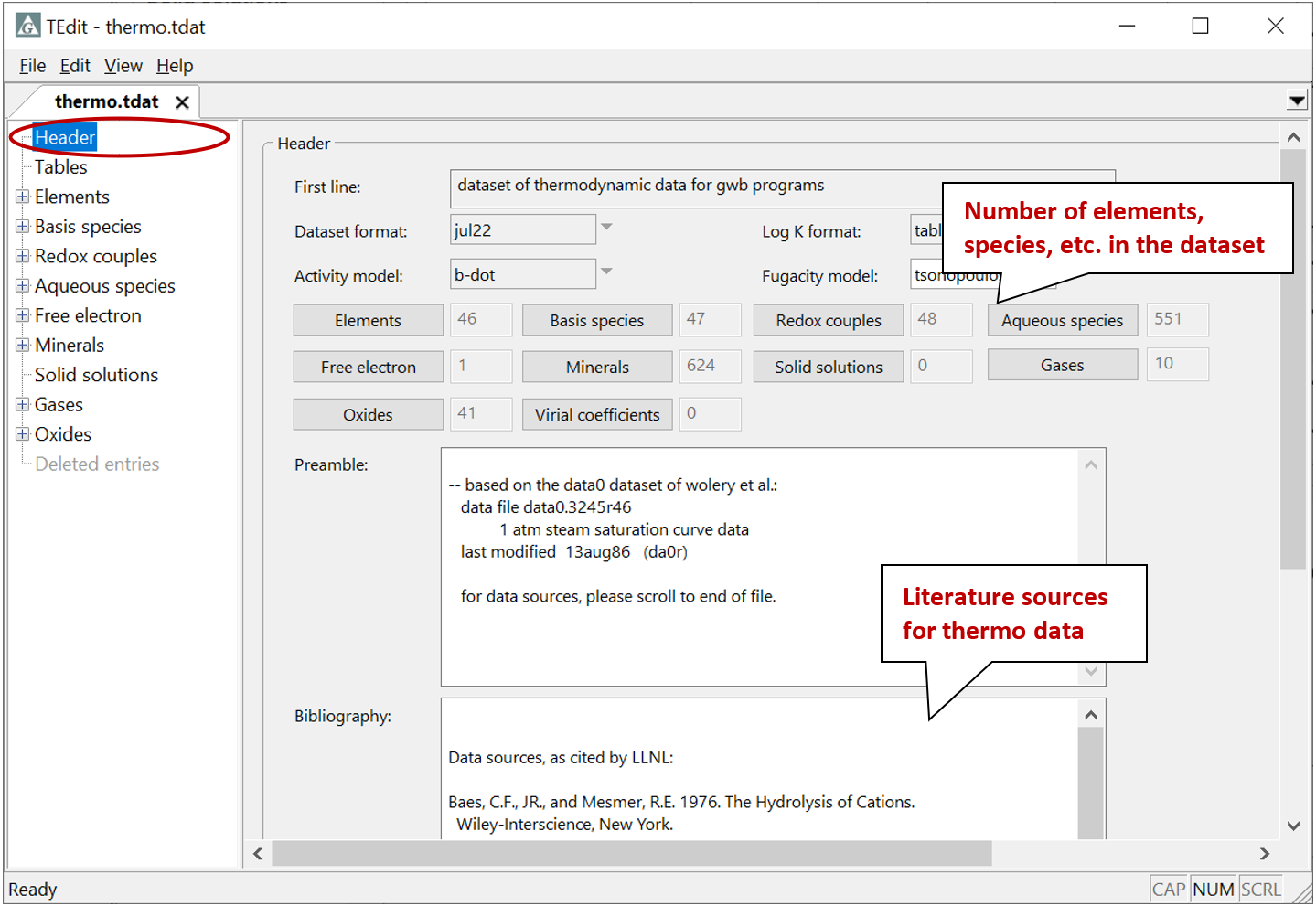Click the Gases button in header

click(x=1062, y=365)
